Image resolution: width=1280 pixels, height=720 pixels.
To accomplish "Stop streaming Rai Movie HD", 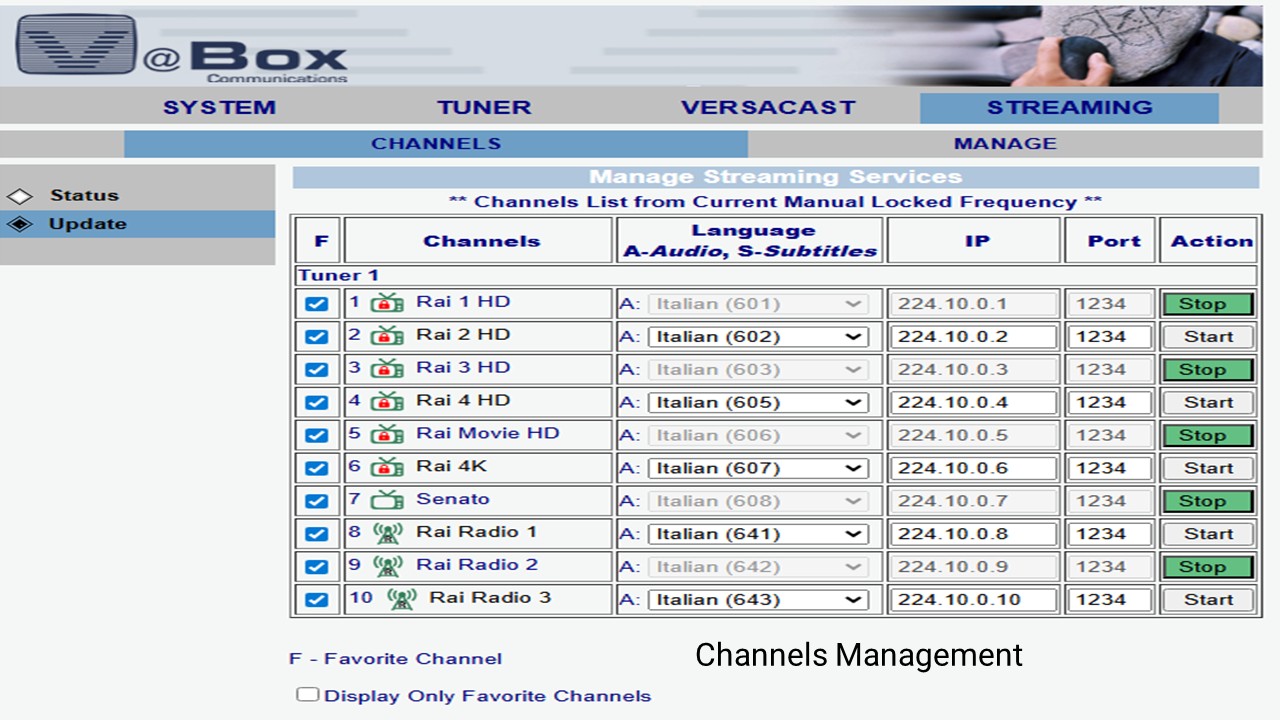I will coord(1207,436).
